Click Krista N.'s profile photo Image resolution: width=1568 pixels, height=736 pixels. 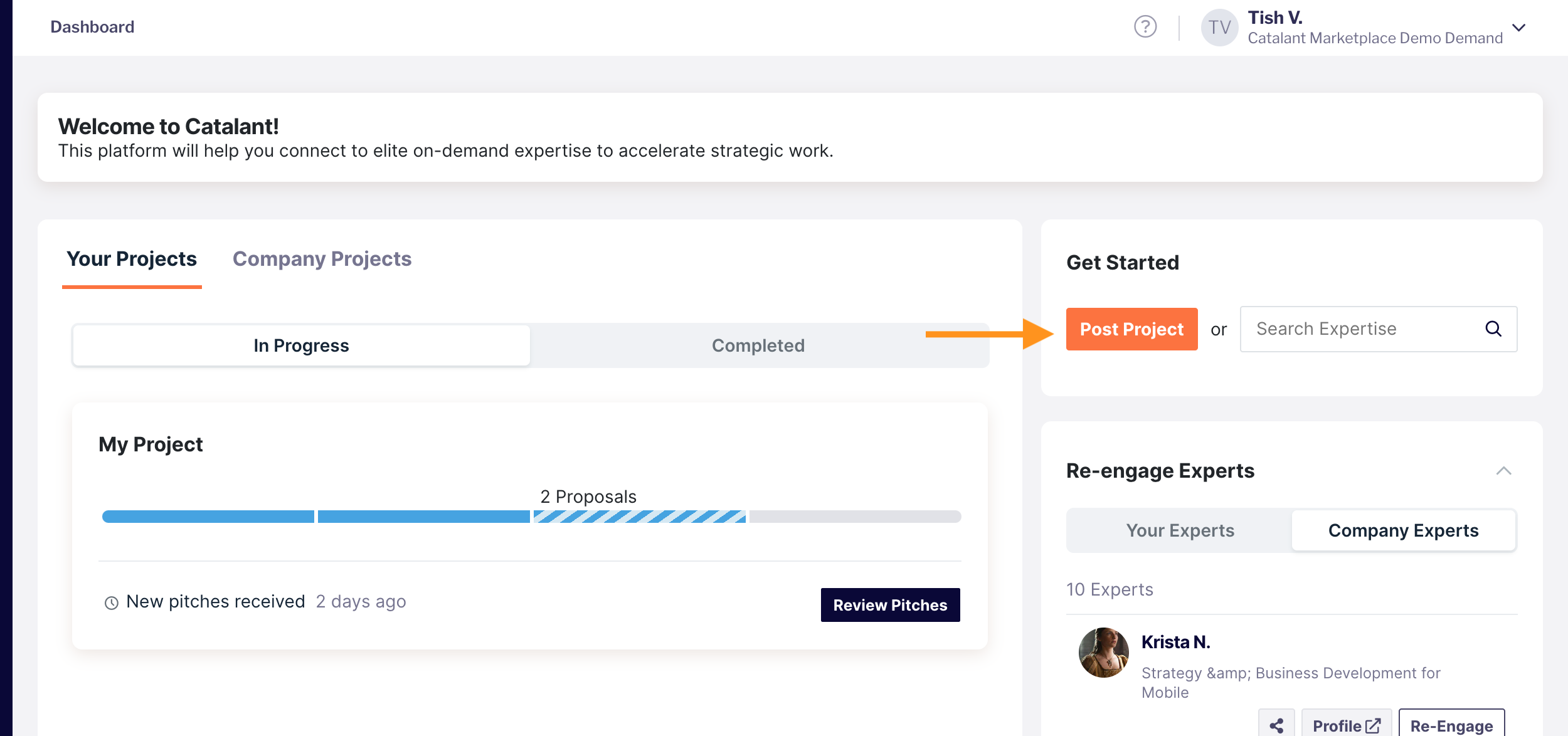[x=1103, y=653]
